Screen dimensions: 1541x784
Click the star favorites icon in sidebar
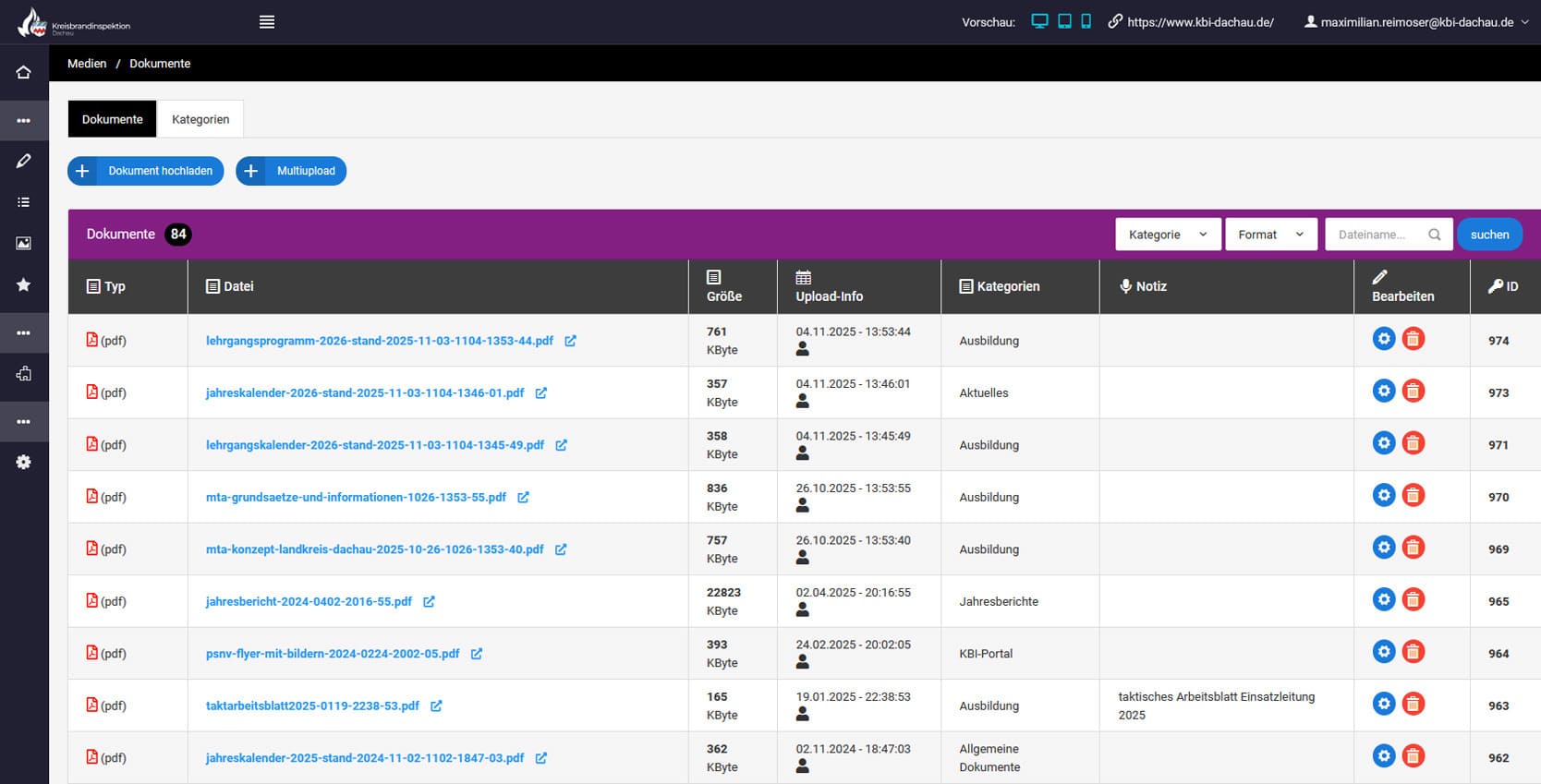(x=24, y=284)
